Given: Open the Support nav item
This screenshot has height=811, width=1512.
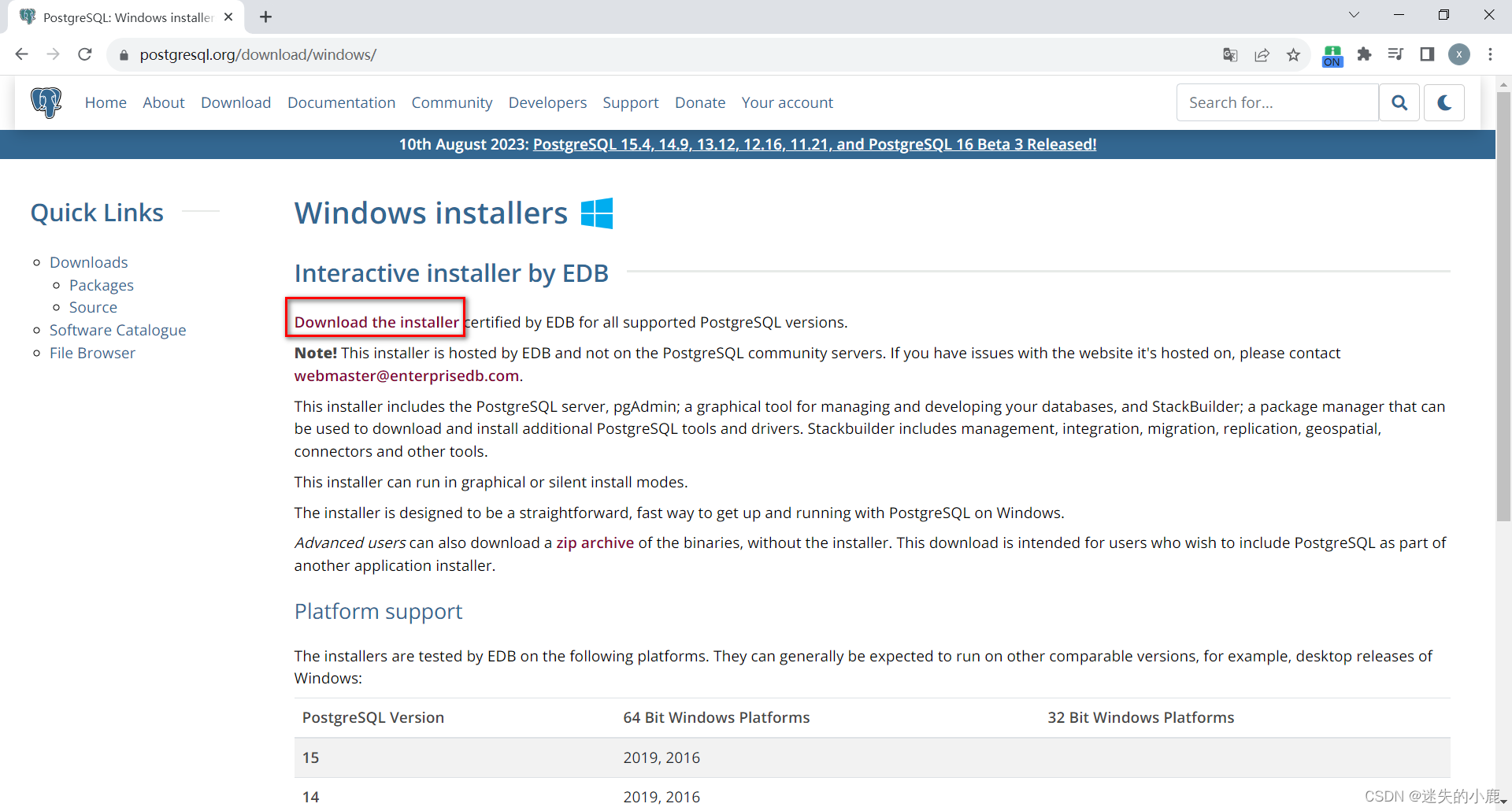Looking at the screenshot, I should point(631,103).
